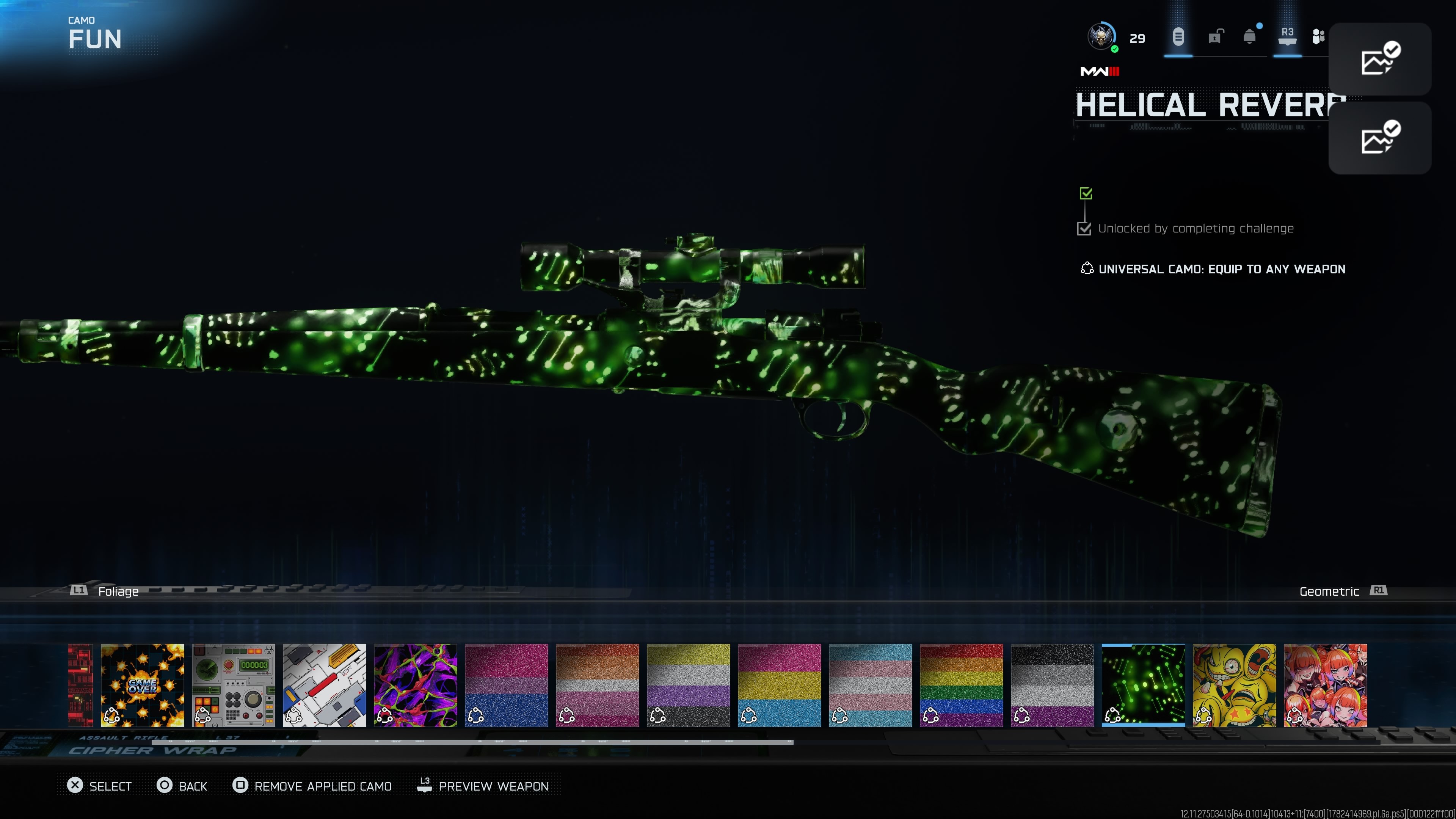Select the purple neural web camo
Screen dimensions: 1456x819
(x=416, y=685)
